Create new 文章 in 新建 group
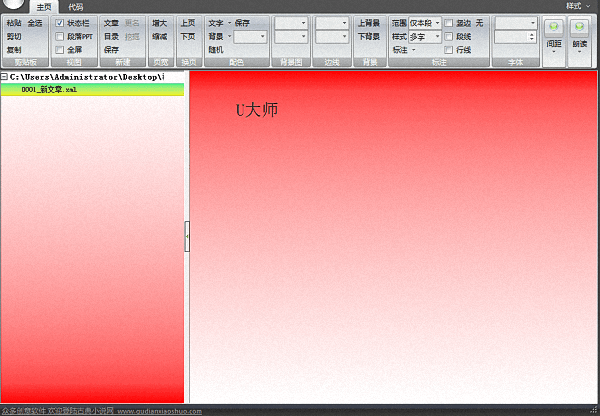The image size is (600, 416). coord(111,23)
